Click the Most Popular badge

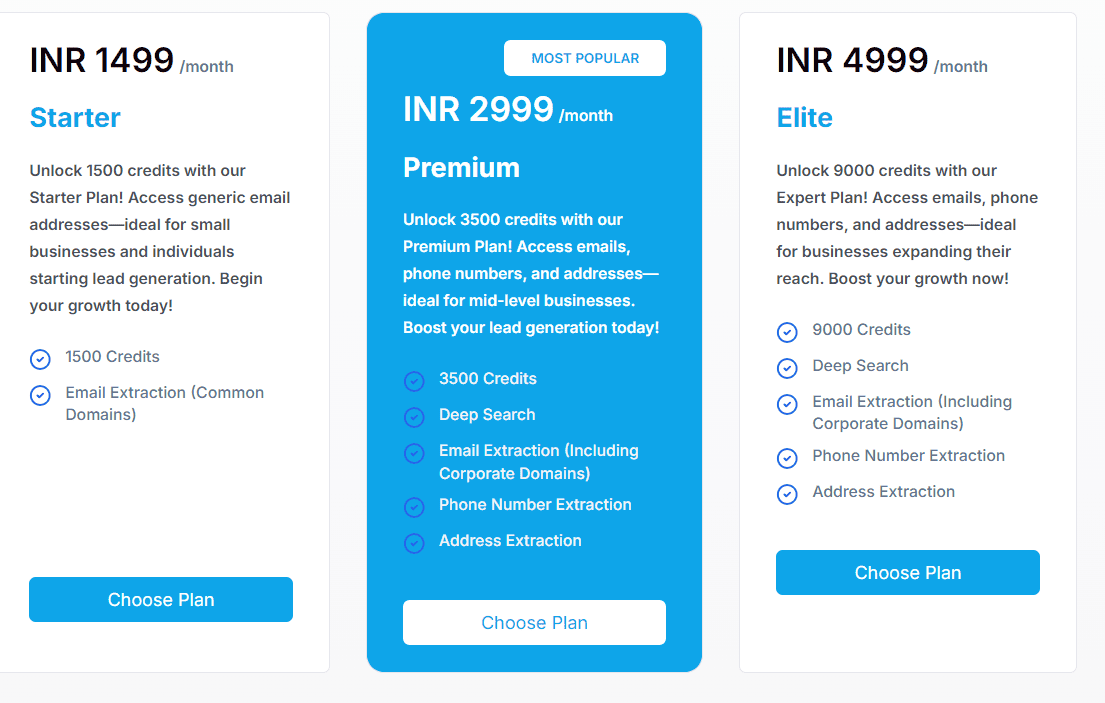585,58
